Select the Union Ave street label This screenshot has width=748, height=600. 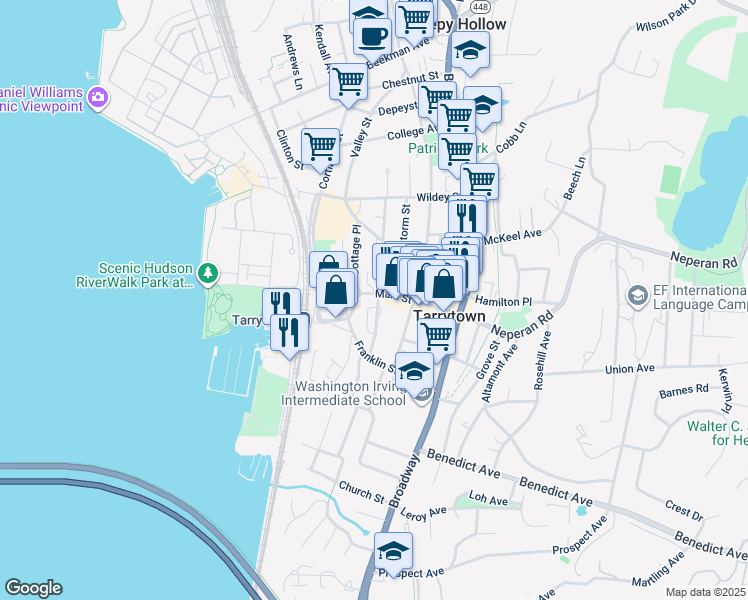coord(630,369)
